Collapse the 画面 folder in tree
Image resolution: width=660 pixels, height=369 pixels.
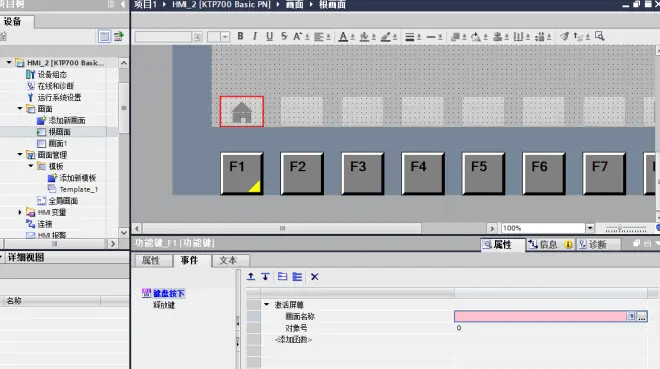coord(20,109)
